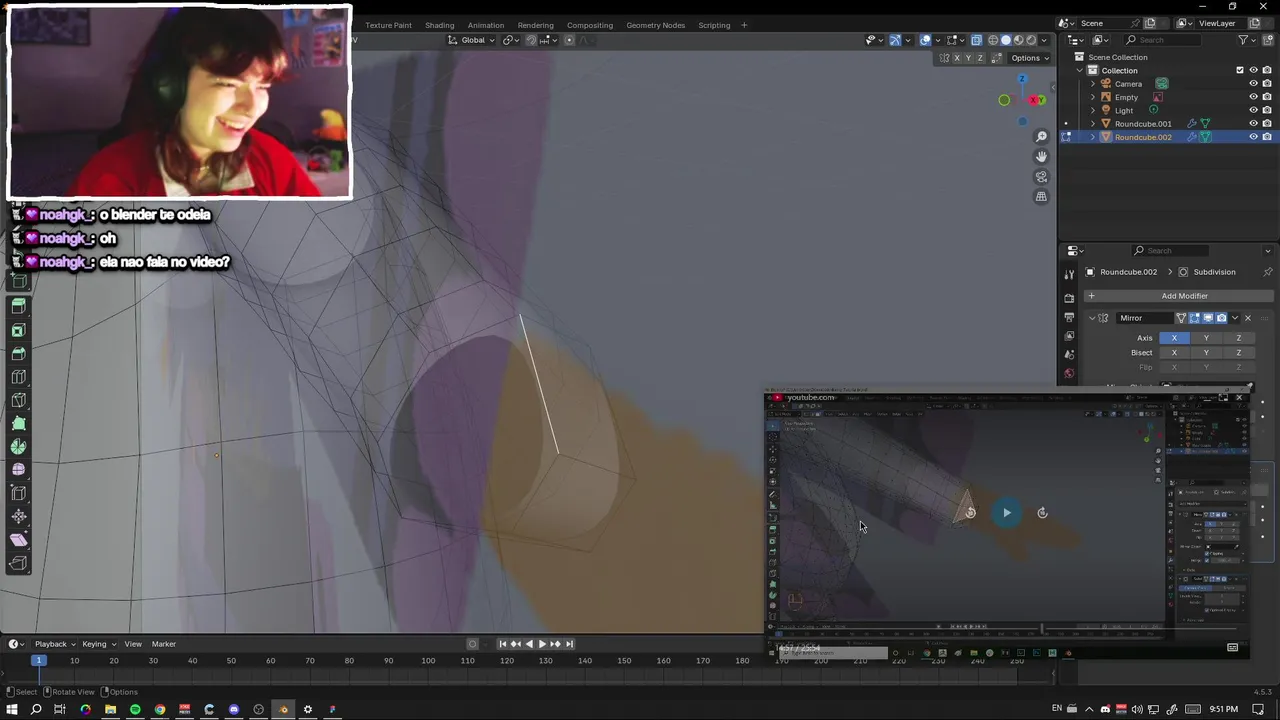Screen dimensions: 1280x720
Task: Select the Inset Faces tool
Action: 18,330
